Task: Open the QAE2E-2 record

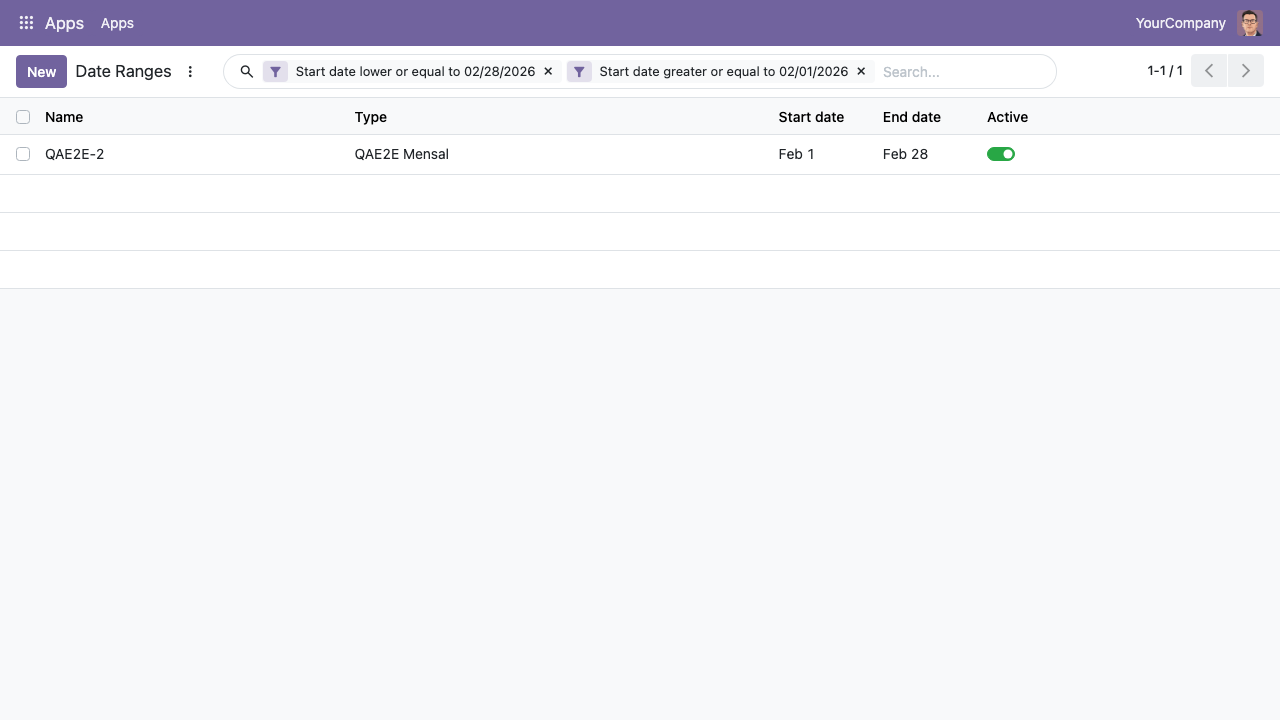Action: [75, 154]
